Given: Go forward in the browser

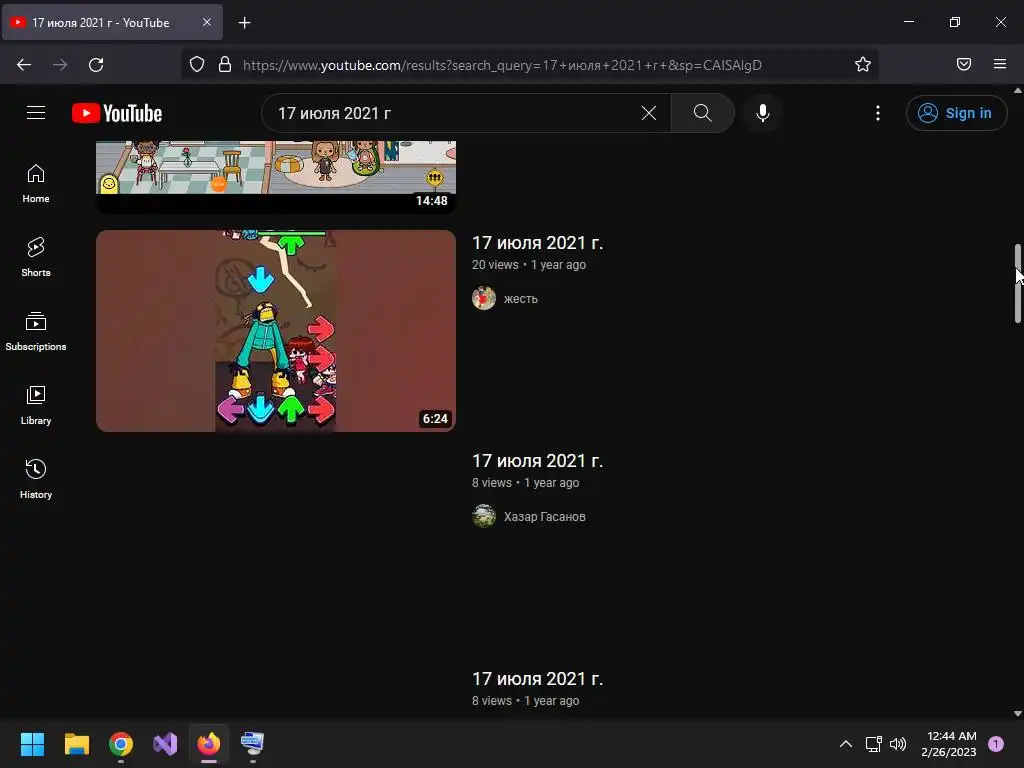Looking at the screenshot, I should coord(60,65).
